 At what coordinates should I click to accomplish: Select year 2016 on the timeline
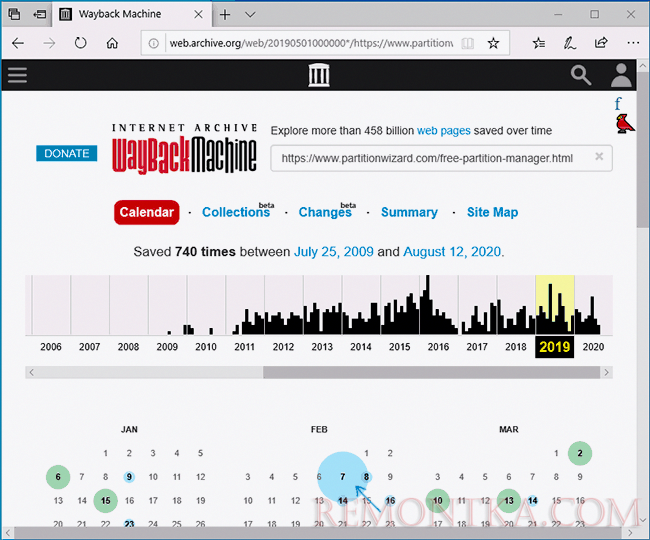pos(438,346)
